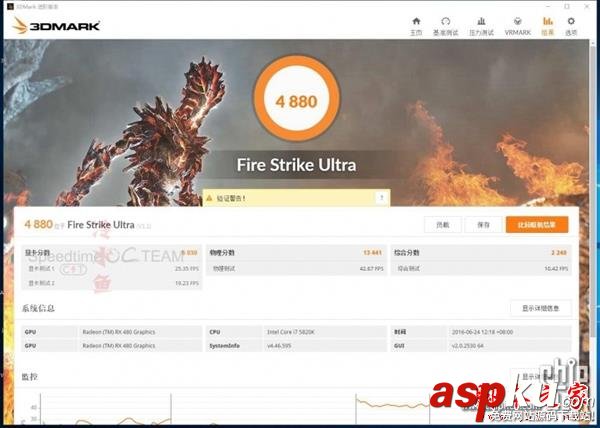Click the physics score row (物理分数)
This screenshot has width=600, height=428.
click(x=296, y=252)
